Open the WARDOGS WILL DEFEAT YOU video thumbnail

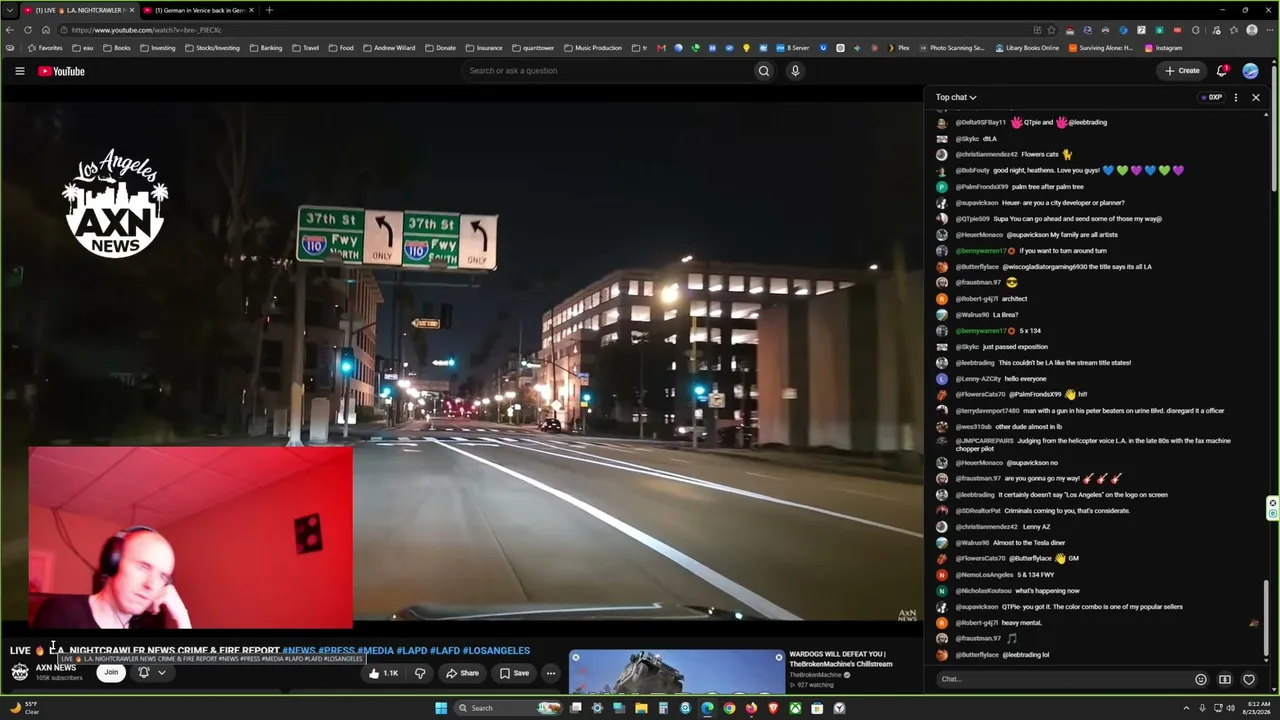[677, 672]
